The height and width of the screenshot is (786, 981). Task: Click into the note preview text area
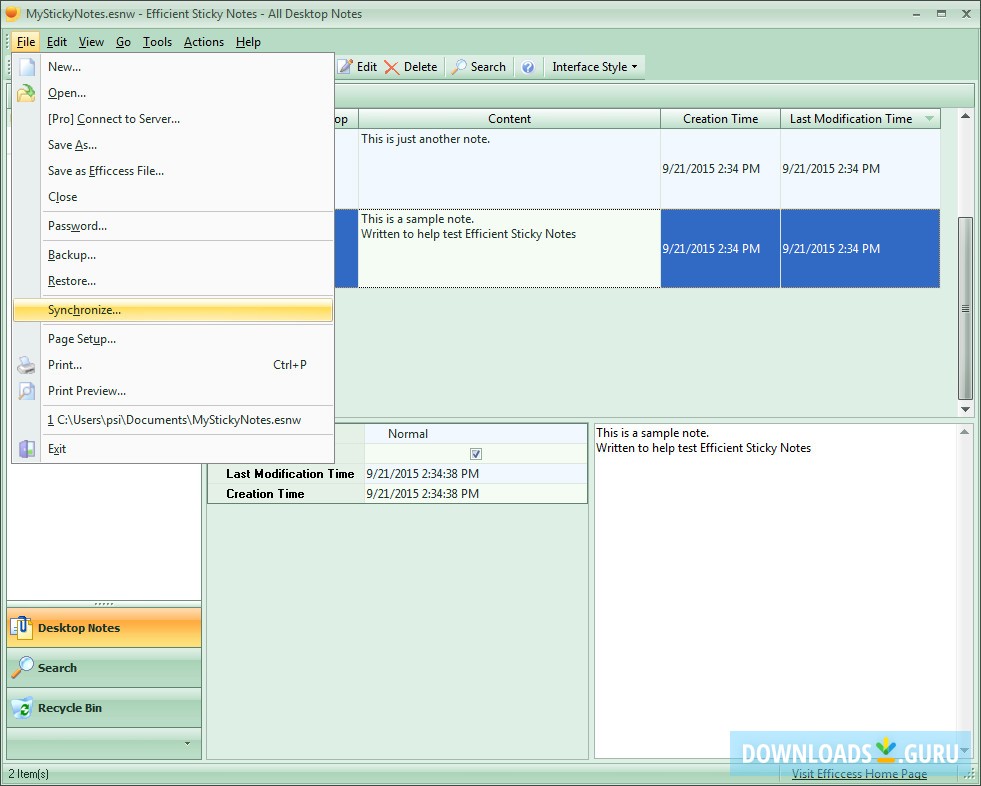775,591
